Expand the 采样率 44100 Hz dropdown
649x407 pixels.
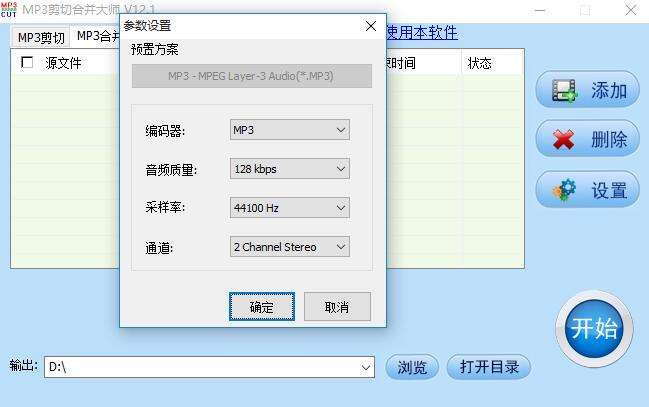290,207
